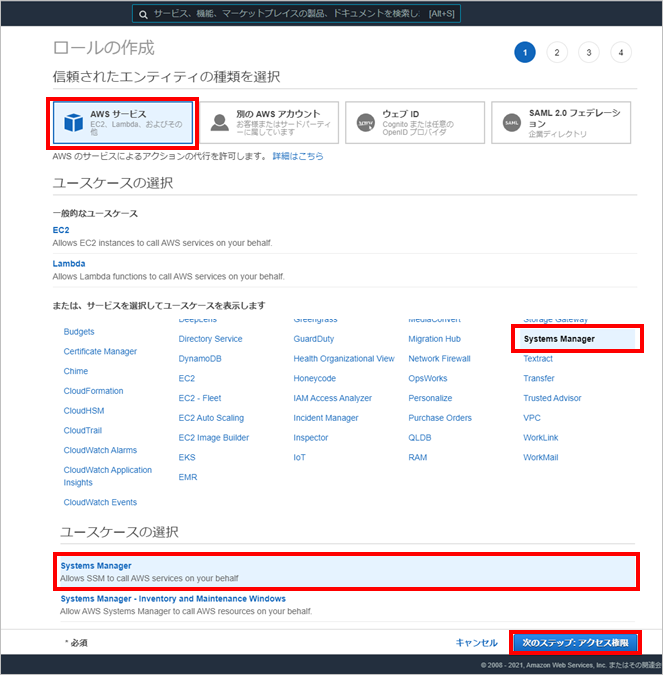Go to step 1 indicator

[525, 53]
